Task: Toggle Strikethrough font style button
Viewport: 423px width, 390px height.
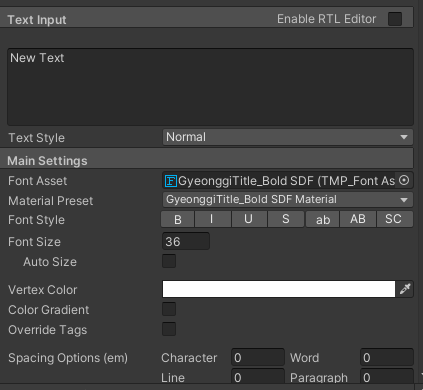Action: point(286,219)
